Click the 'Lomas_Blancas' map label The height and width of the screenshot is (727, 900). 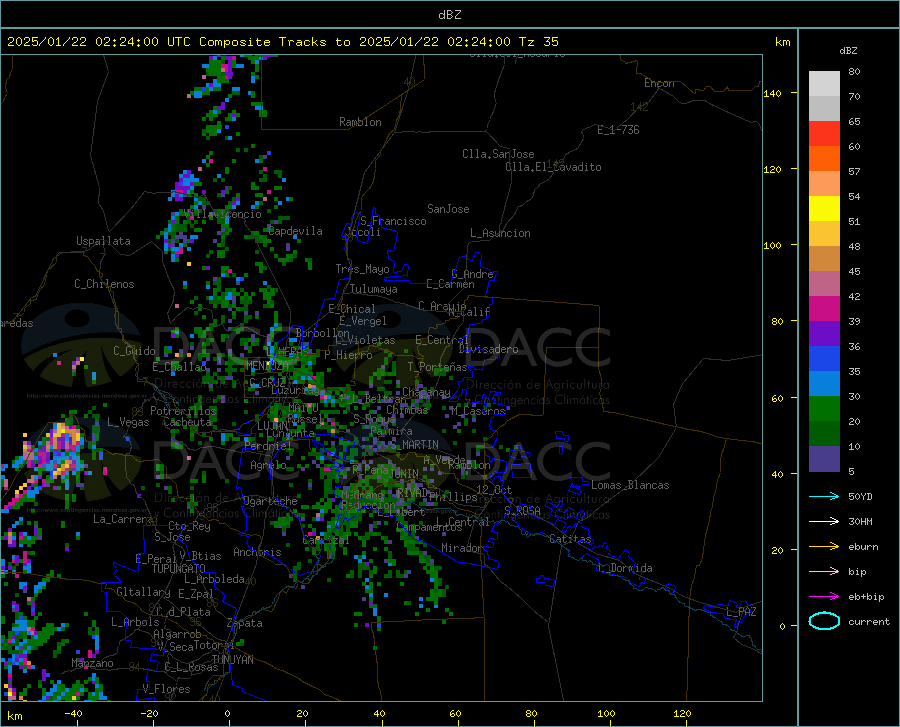630,485
